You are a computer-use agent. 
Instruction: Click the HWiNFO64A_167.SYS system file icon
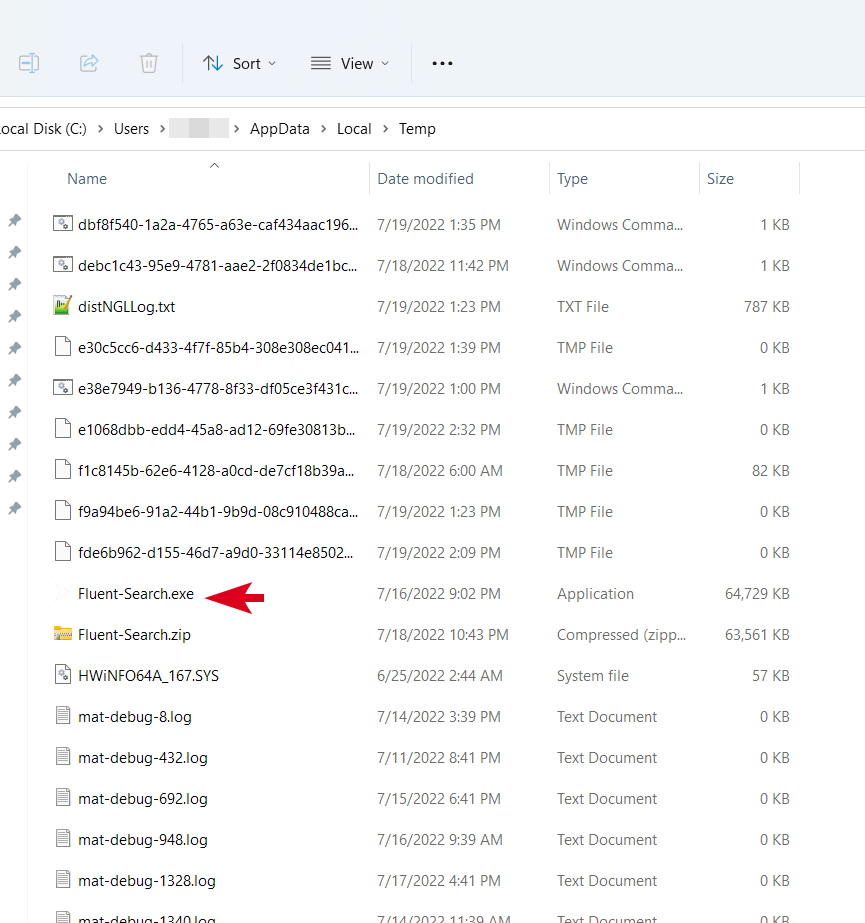61,675
